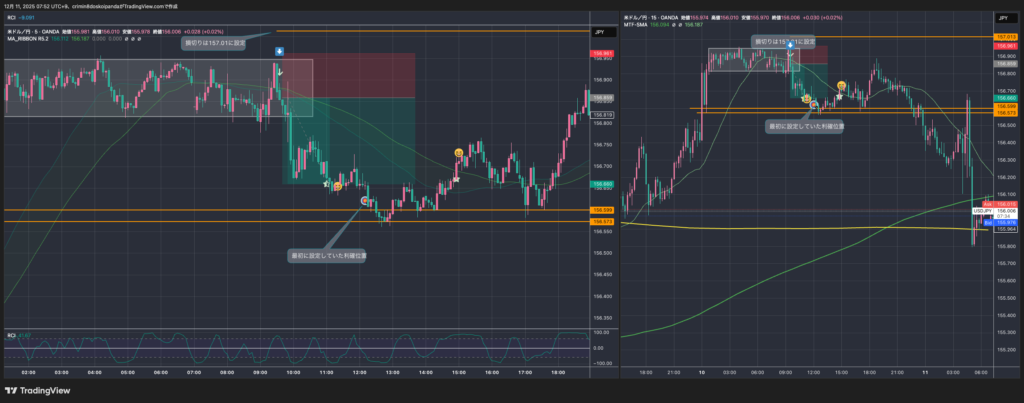Click the emoji marker near 15:00 on left chart
1024x403 pixels.
pos(458,152)
